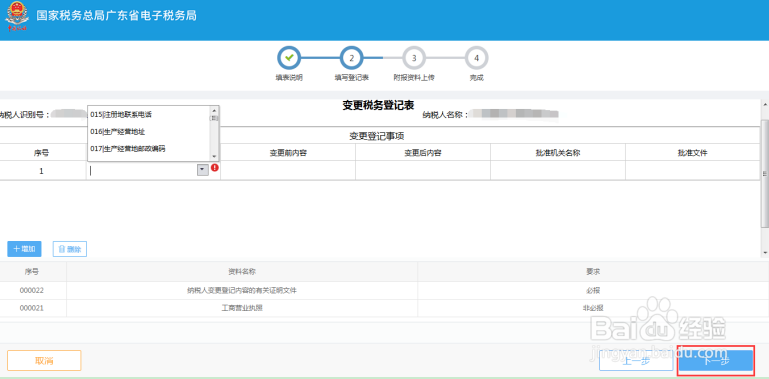The height and width of the screenshot is (379, 769).
Task: Click the 变更税务登记表 heading
Action: coord(378,105)
